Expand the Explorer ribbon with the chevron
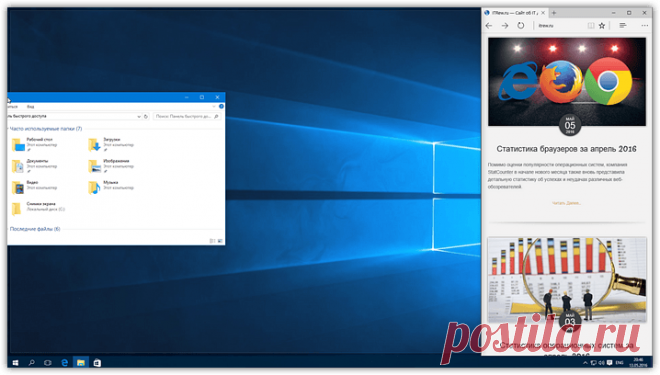The width and height of the screenshot is (660, 375). (214, 106)
